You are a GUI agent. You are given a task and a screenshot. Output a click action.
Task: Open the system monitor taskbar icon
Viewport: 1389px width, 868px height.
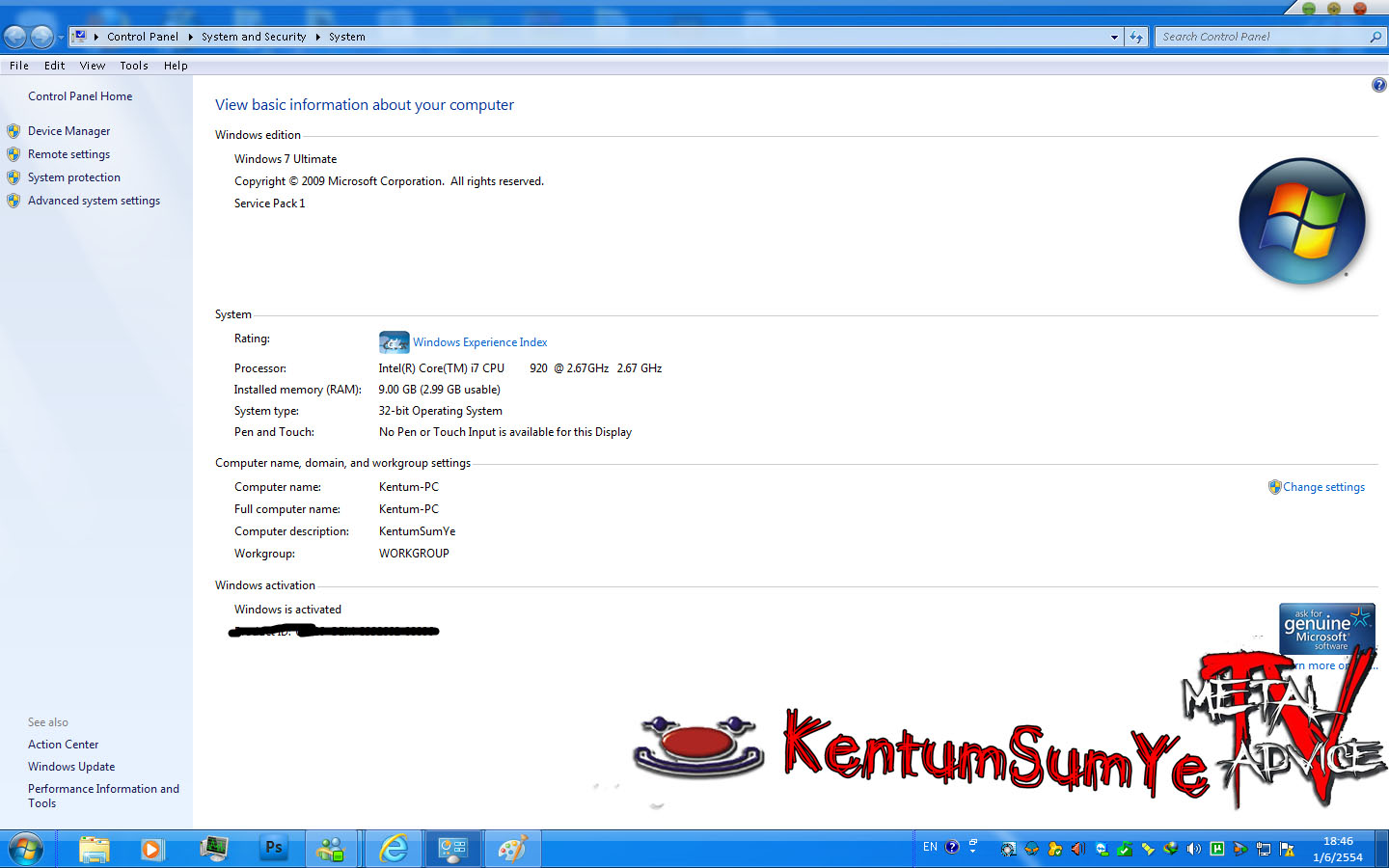pyautogui.click(x=213, y=849)
